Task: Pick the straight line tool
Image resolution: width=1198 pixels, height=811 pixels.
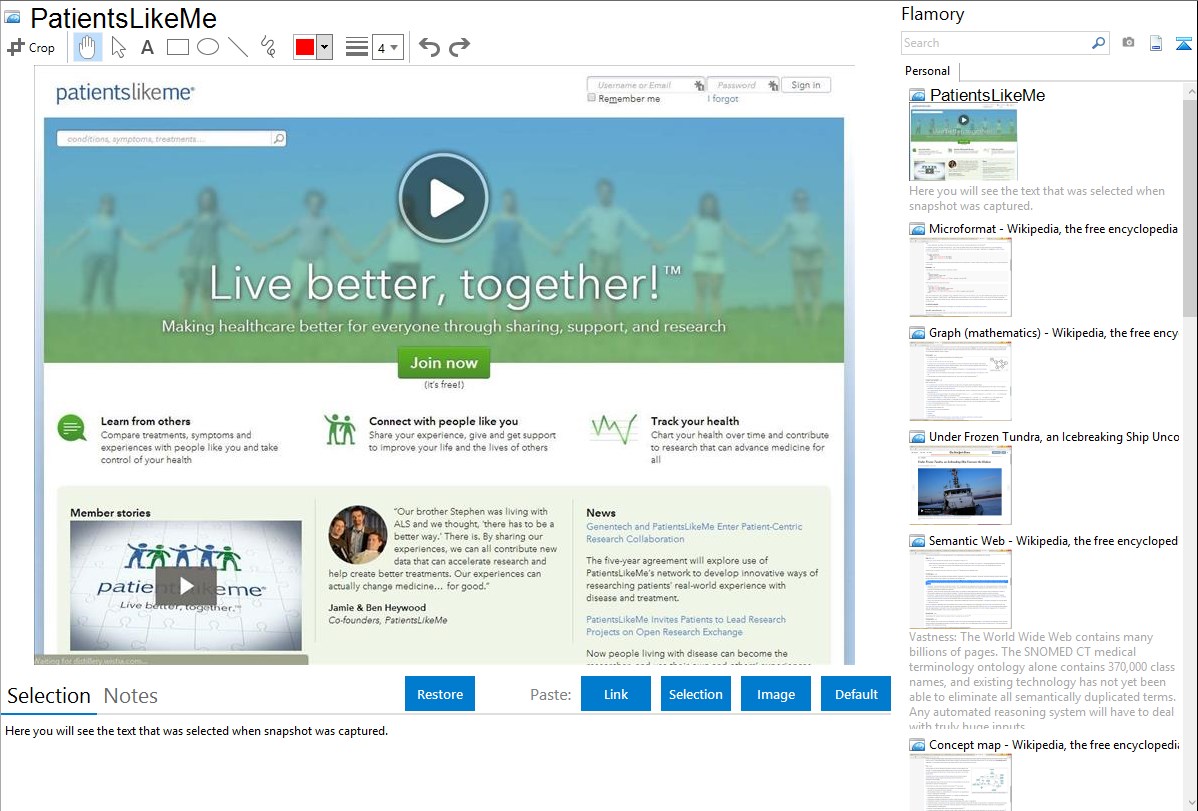Action: pyautogui.click(x=238, y=47)
